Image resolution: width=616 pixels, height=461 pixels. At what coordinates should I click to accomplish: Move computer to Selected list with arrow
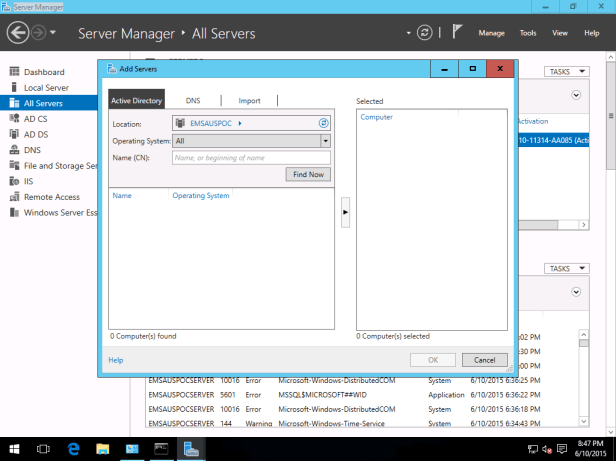coord(345,212)
